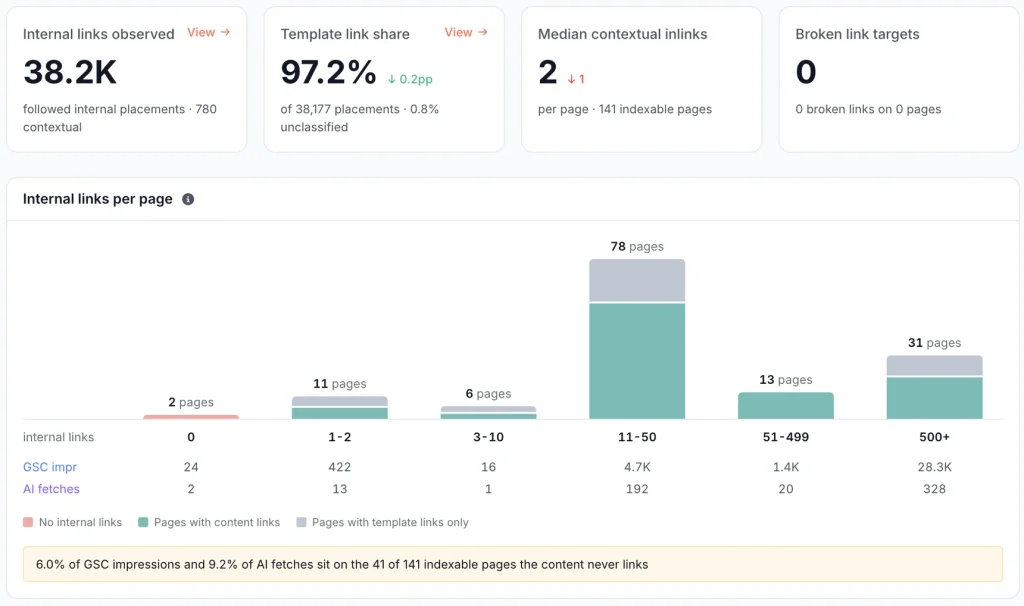Viewport: 1024px width, 606px height.
Task: Click the pink 0 internal links bar
Action: [191, 417]
